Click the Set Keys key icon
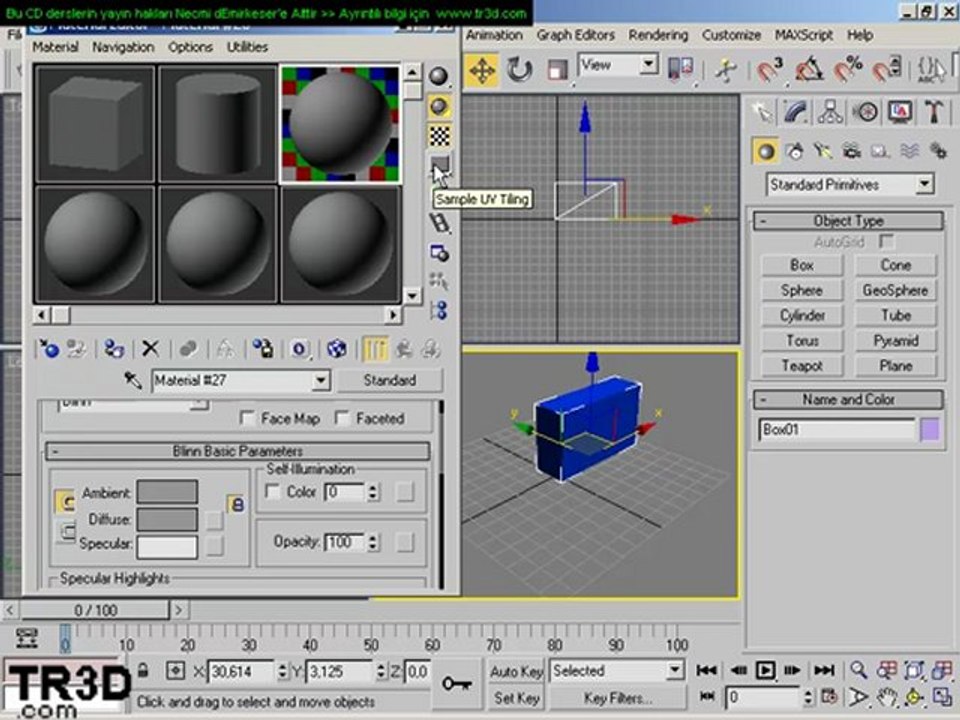Screen dimensions: 960x720 coord(457,684)
